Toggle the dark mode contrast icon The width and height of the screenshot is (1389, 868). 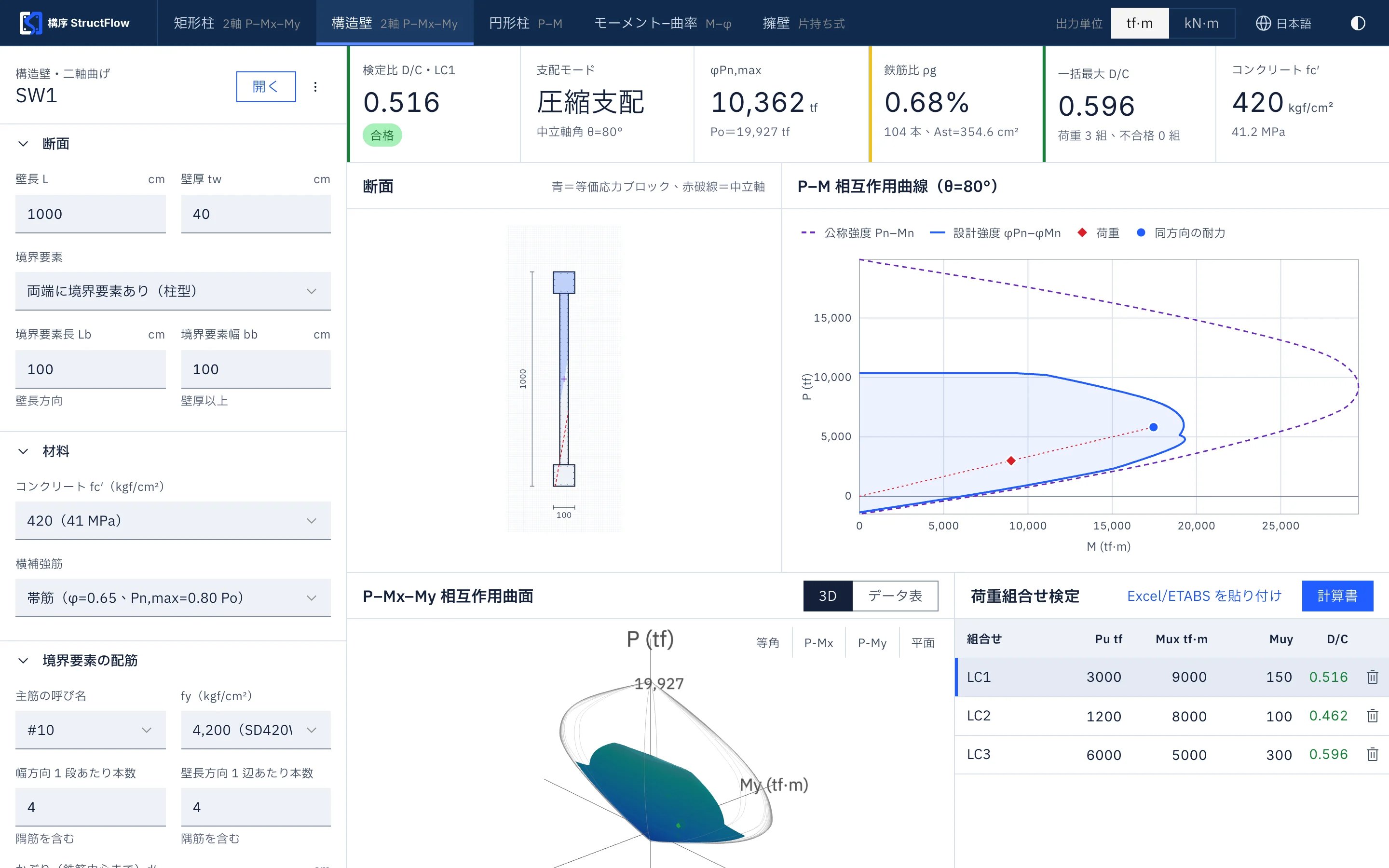click(1358, 23)
